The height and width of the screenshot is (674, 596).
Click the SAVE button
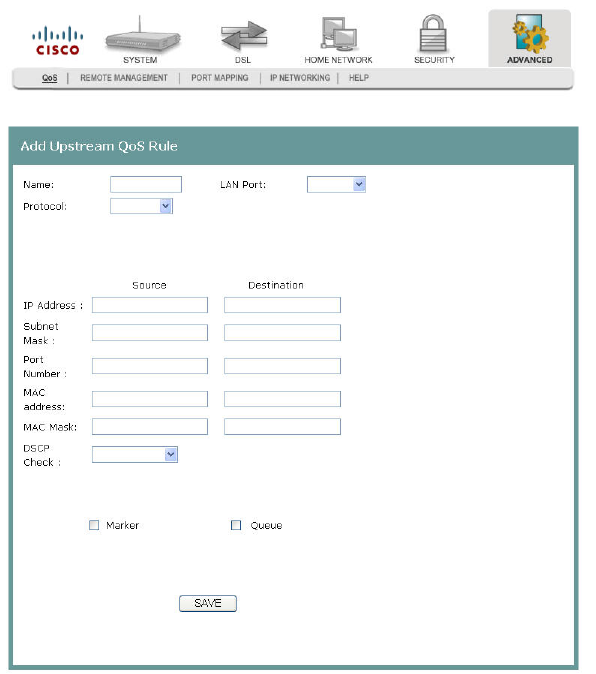[208, 603]
